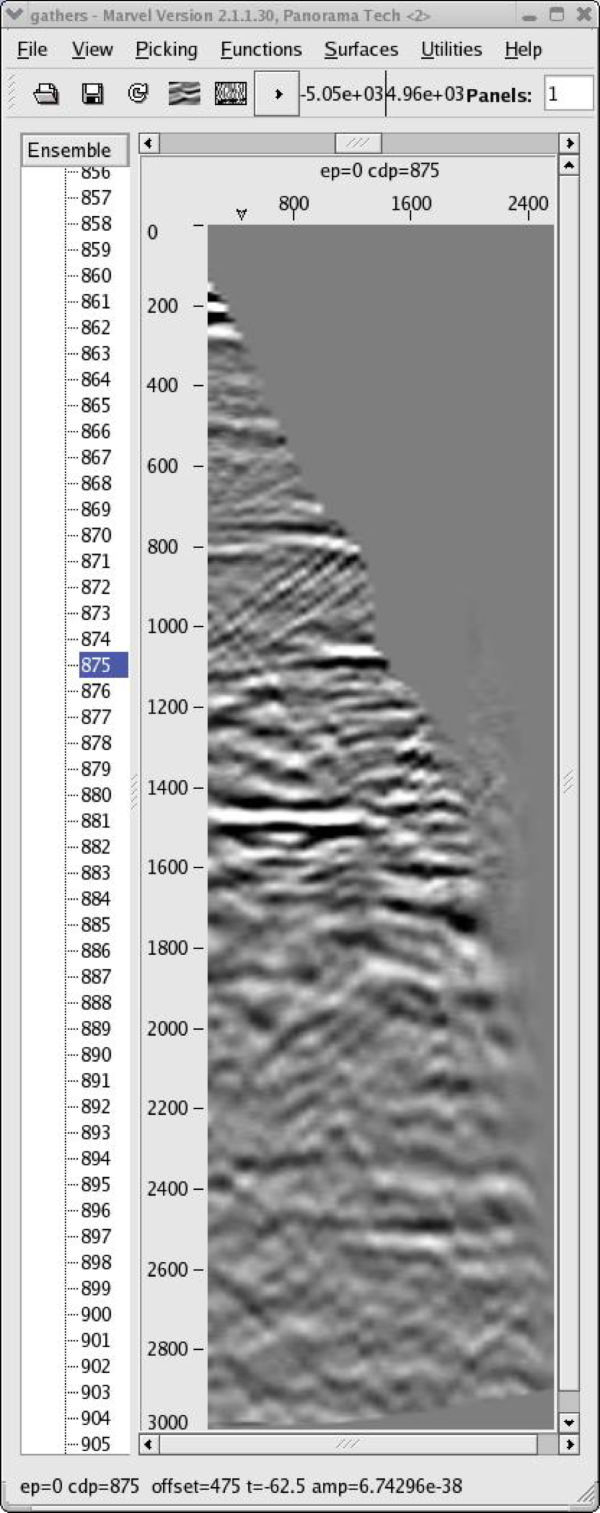
Task: Click the bottom horizontal scrollbar right arrow
Action: [x=569, y=1445]
